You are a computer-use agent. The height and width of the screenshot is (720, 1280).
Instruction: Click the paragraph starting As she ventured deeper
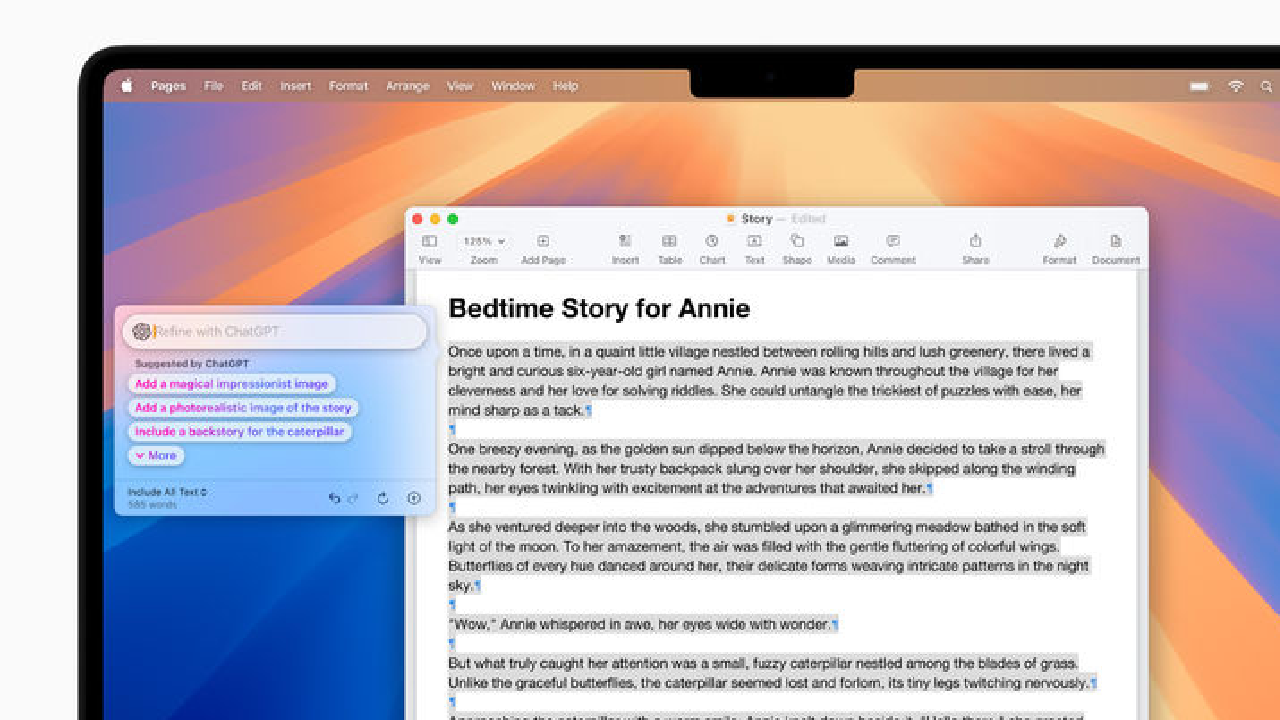pos(768,556)
